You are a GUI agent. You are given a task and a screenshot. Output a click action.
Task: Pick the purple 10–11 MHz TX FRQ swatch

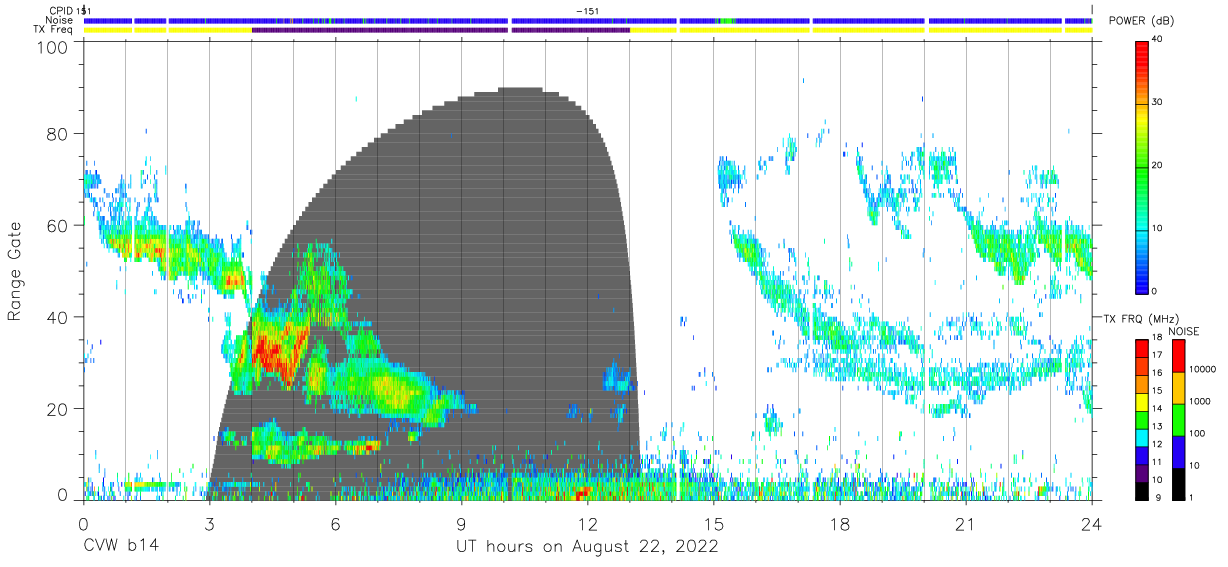click(1142, 472)
